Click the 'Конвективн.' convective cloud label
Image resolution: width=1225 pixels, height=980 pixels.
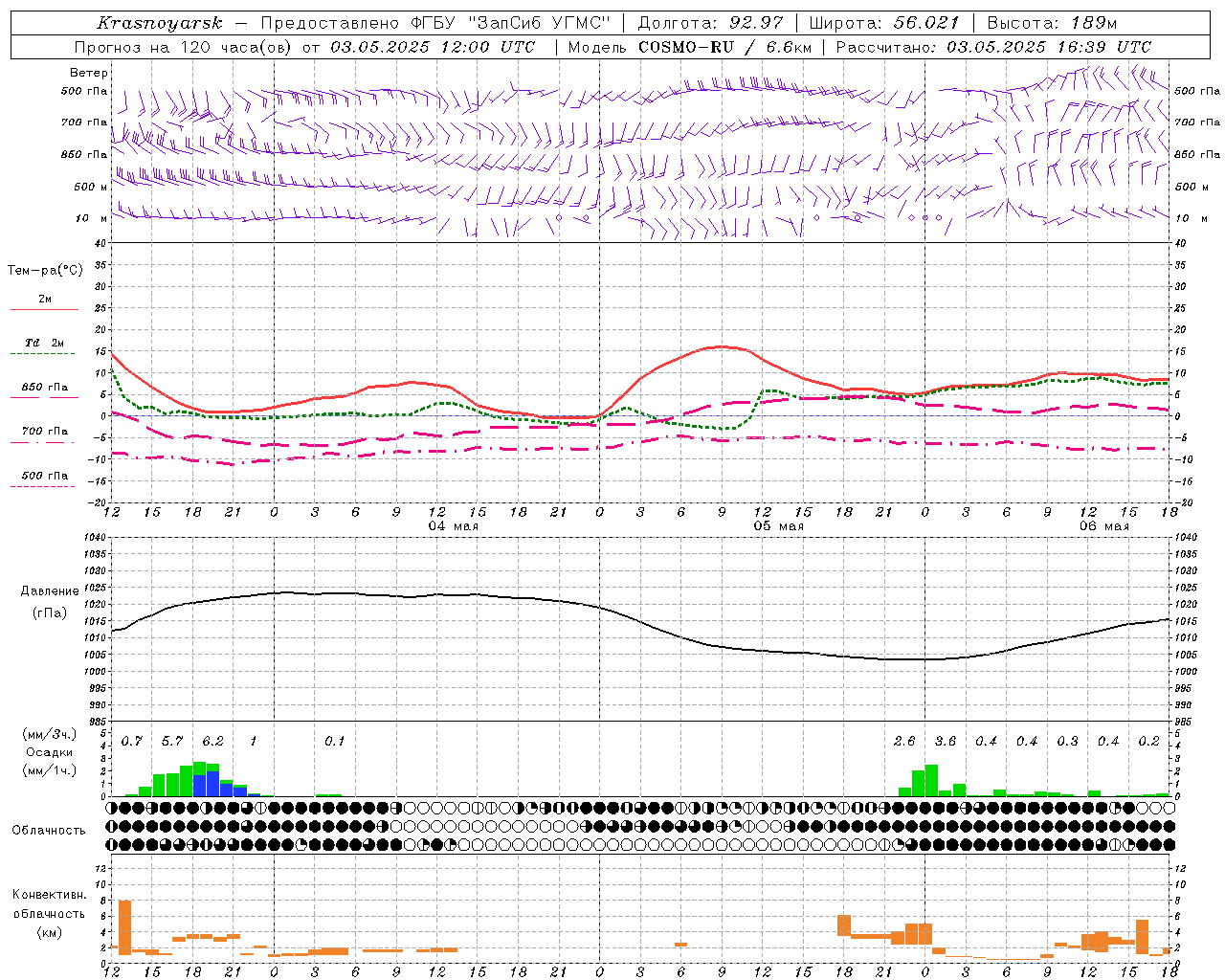point(50,895)
